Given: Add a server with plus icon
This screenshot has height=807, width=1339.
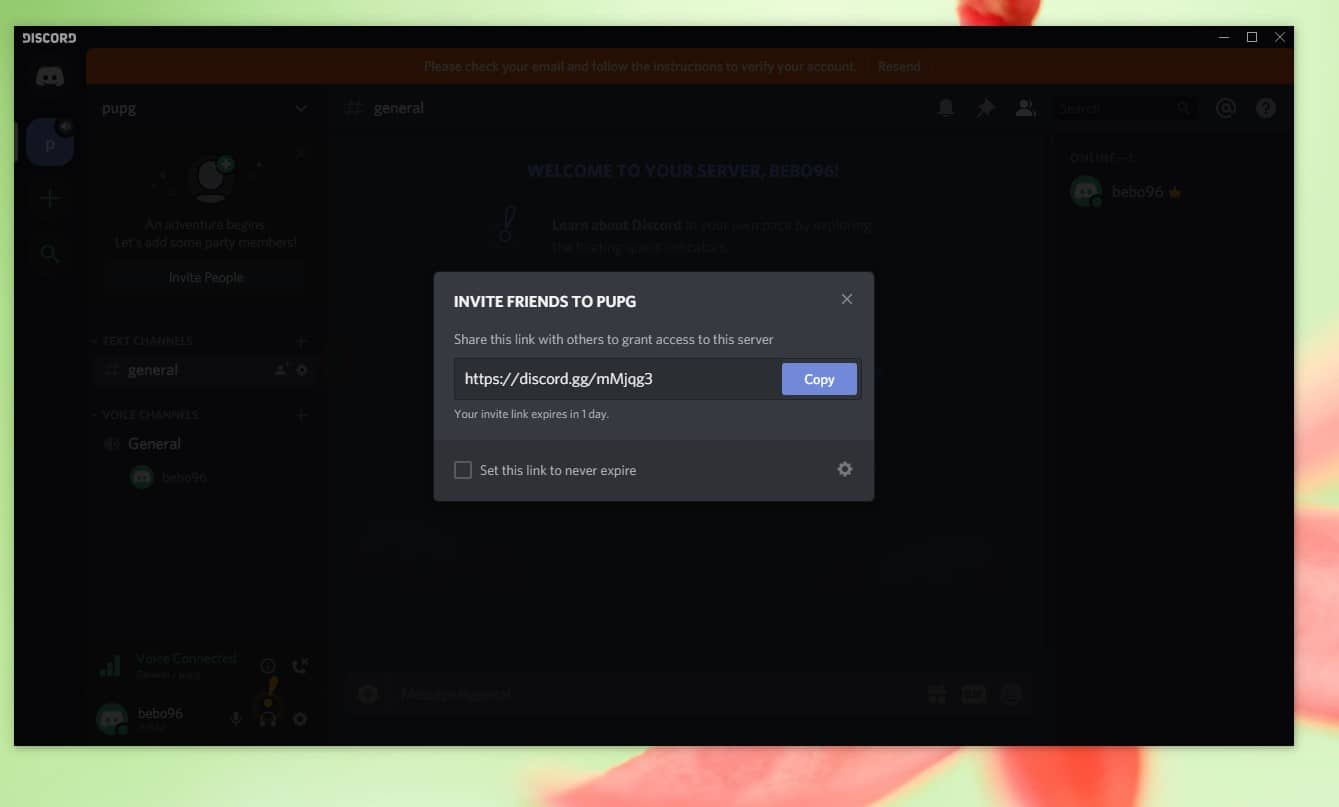Looking at the screenshot, I should 50,198.
